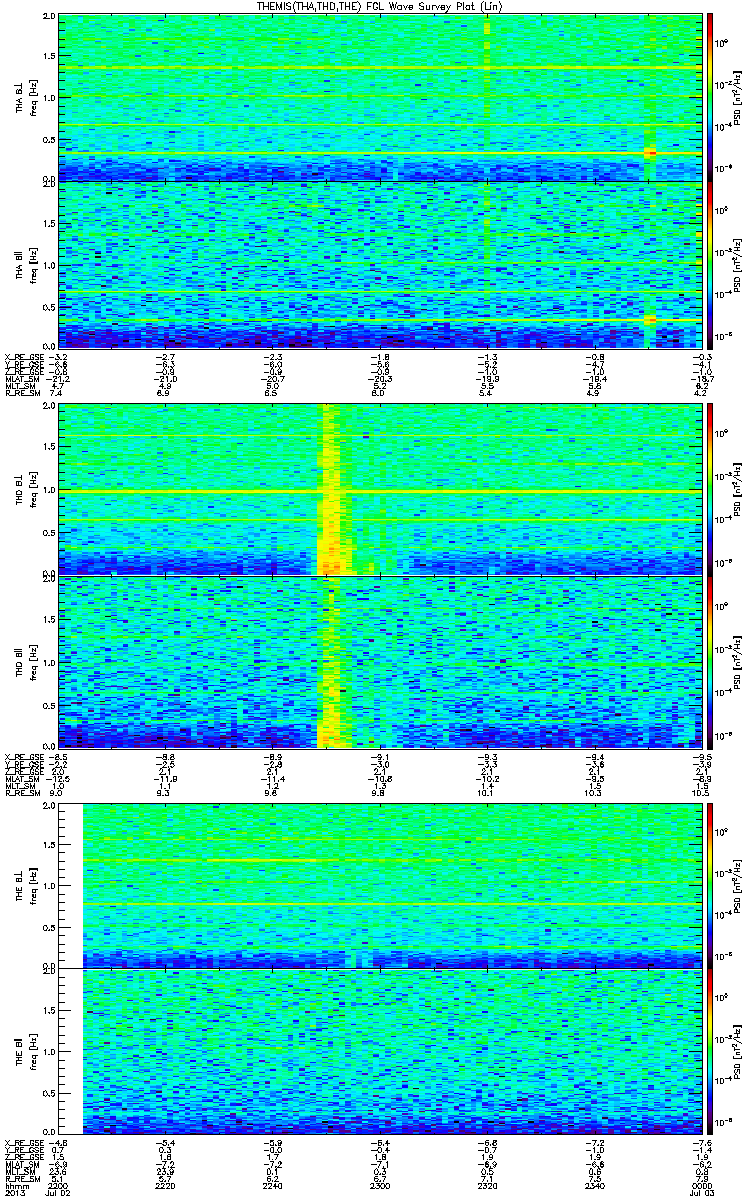Screen dimensions: 750x1200
Task: Click the yellow harmonic line near 1.0 Hz in THD B-perpendicular
Action: click(380, 492)
